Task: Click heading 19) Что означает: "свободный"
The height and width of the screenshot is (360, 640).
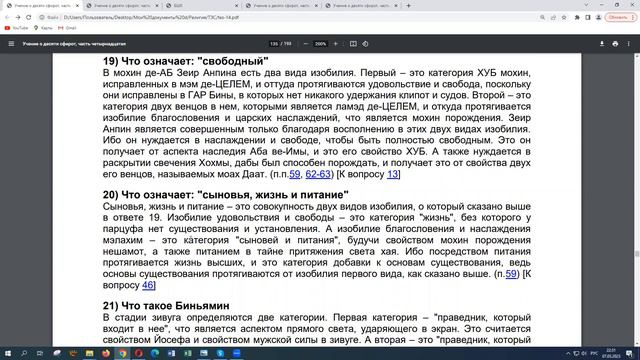Action: [186, 61]
